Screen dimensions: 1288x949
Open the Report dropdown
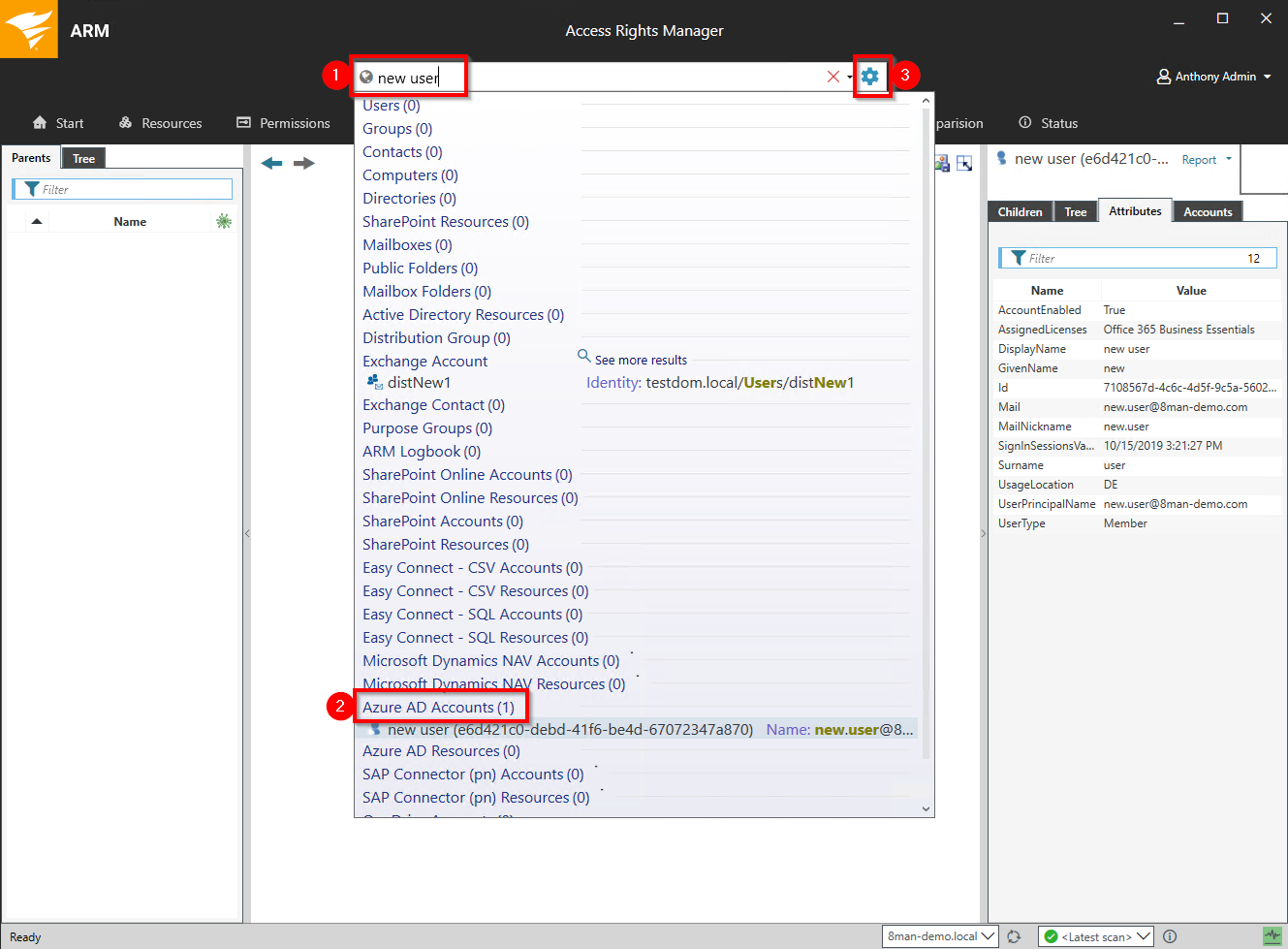tap(1207, 160)
